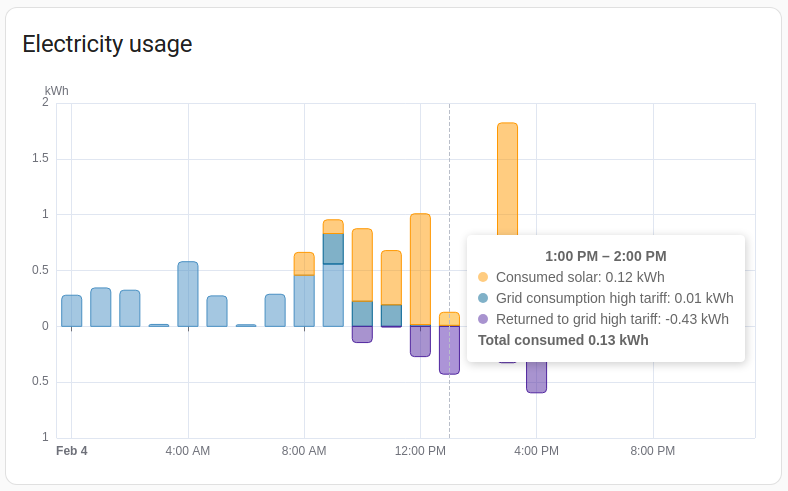Click the "4:00 PM" time axis label

click(537, 451)
